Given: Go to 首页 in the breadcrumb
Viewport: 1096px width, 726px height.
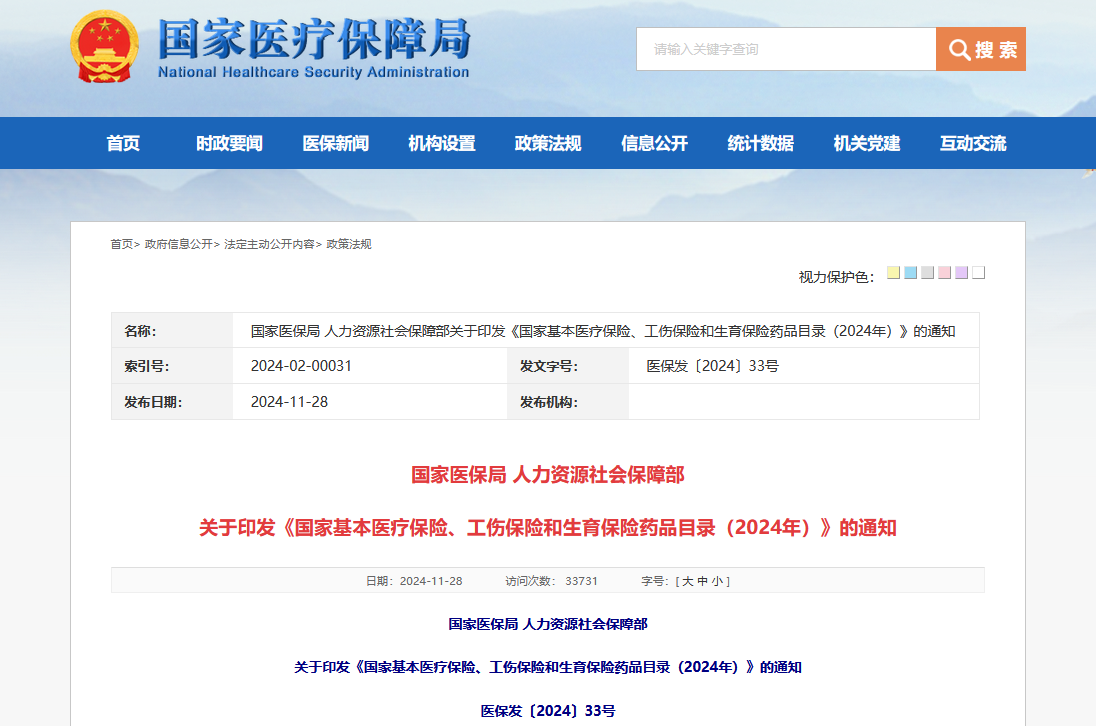Looking at the screenshot, I should tap(122, 244).
